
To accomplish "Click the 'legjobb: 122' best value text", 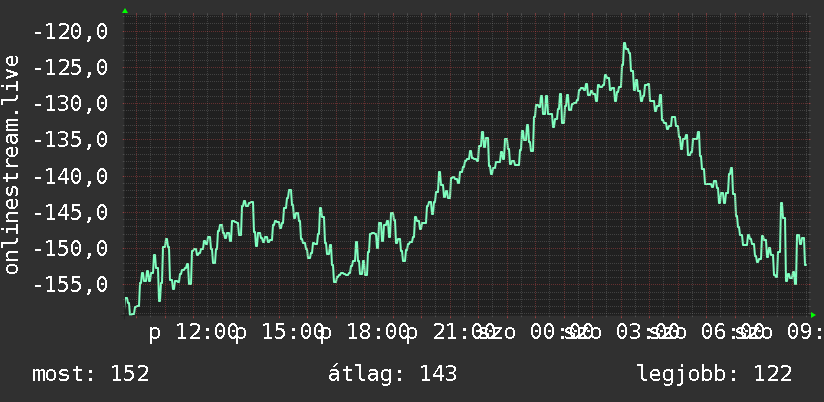I will point(715,374).
